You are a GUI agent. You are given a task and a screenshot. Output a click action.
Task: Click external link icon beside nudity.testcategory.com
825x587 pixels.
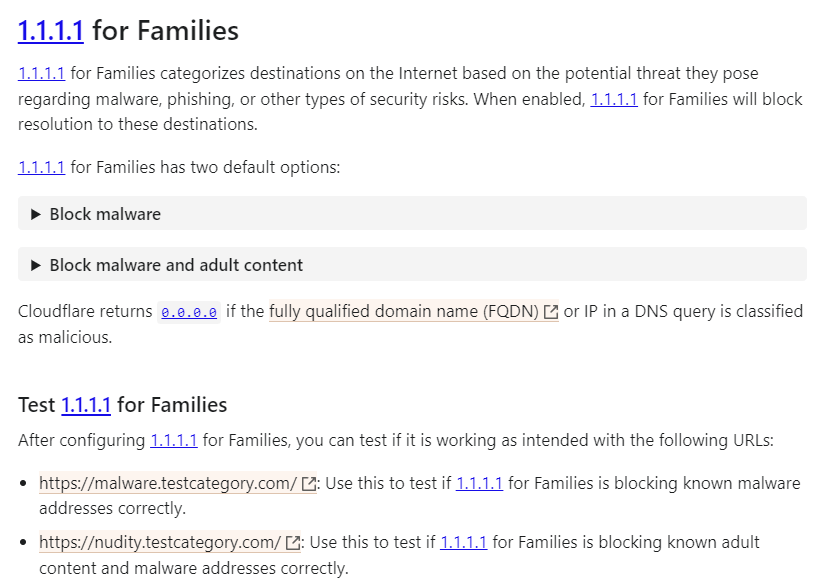pos(292,542)
